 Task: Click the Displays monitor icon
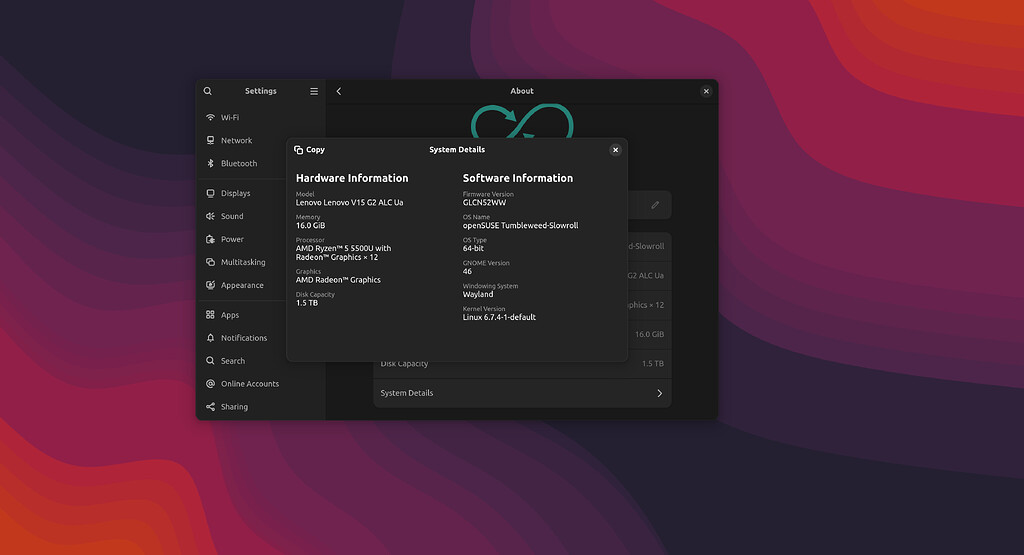pos(211,193)
